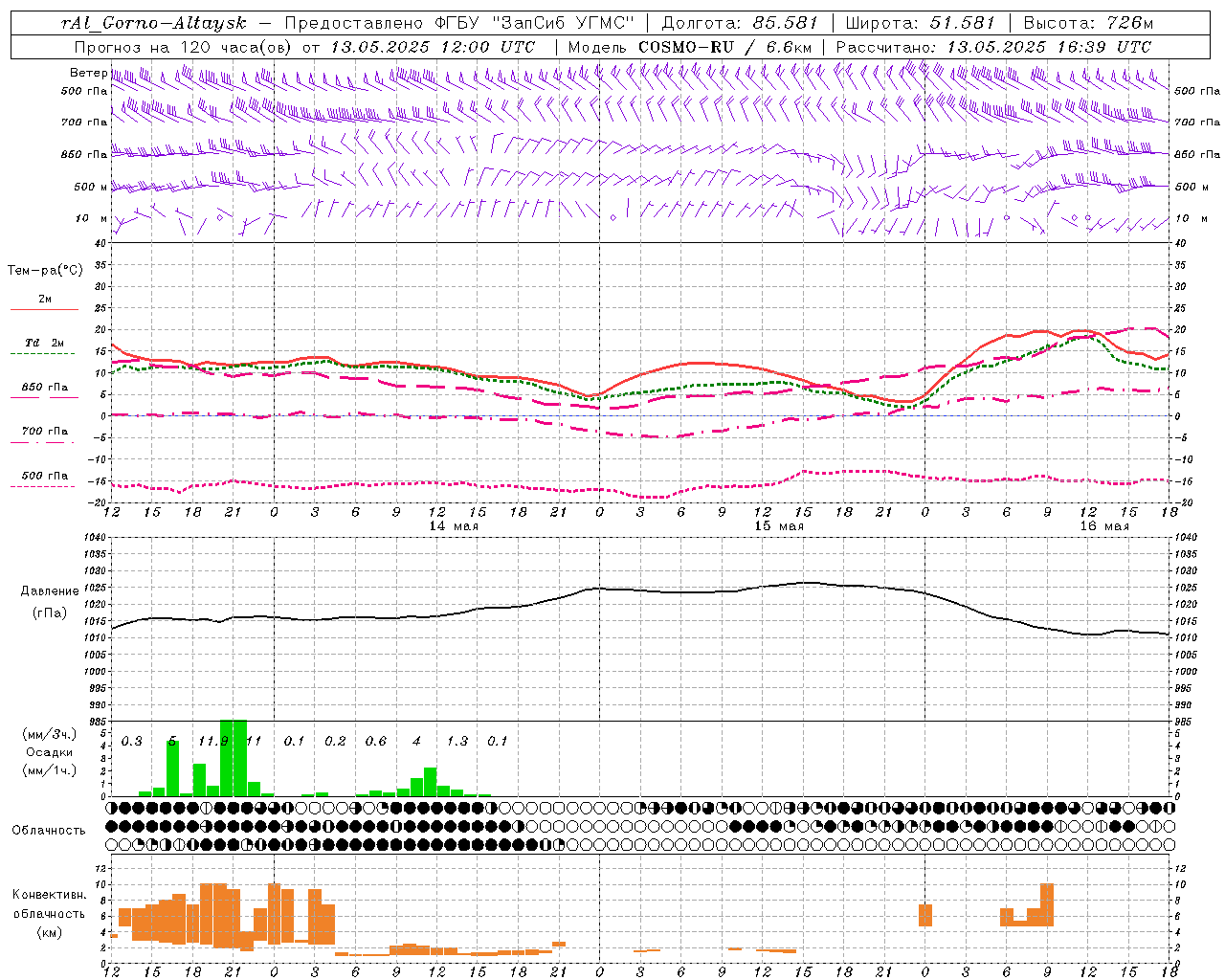This screenshot has width=1225, height=980.
Task: Click the 0.6 precipitation total value
Action: (x=376, y=742)
